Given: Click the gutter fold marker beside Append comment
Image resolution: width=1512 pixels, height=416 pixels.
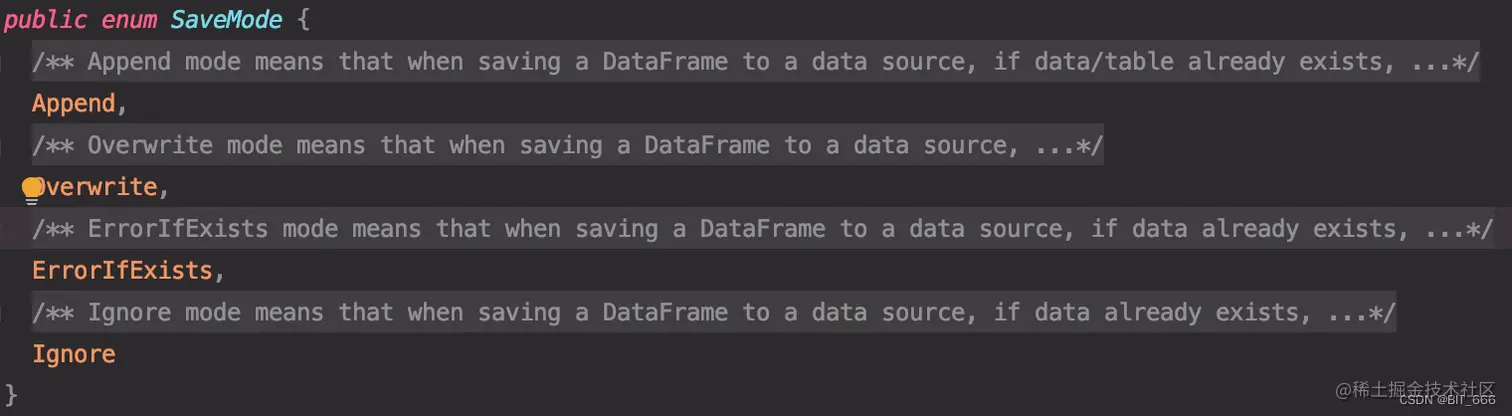Looking at the screenshot, I should pos(3,62).
